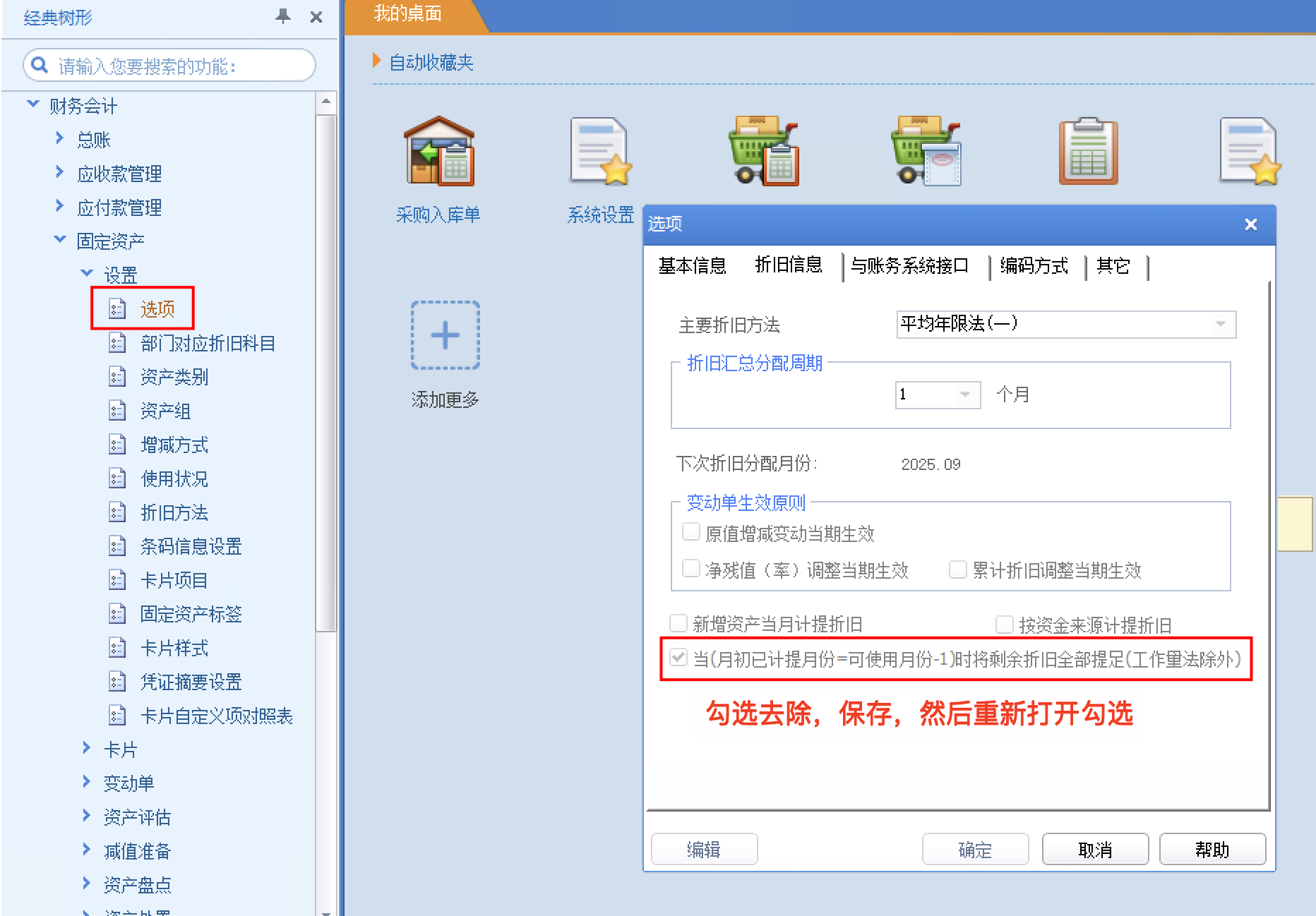Toggle 按资金来源计提折旧 checkbox

pyautogui.click(x=1005, y=624)
